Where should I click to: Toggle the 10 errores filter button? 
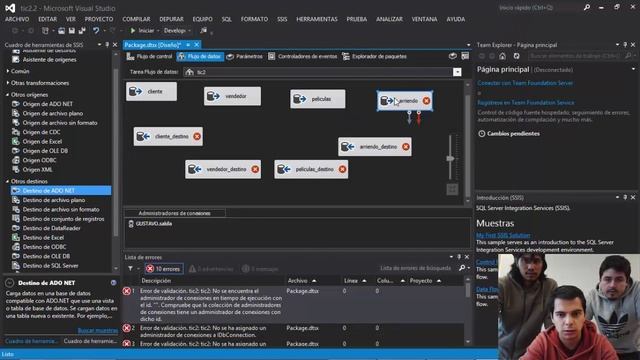164,269
